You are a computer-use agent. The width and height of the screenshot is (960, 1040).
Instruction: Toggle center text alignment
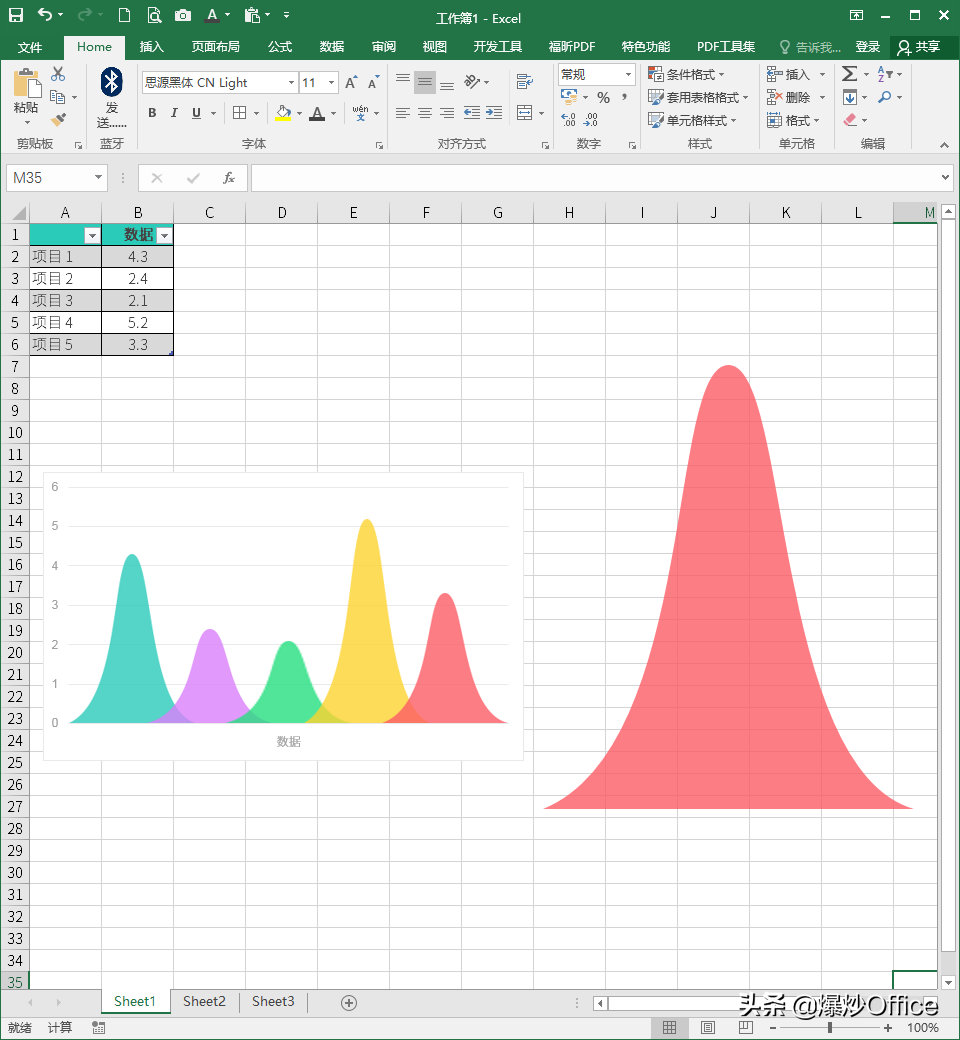425,113
